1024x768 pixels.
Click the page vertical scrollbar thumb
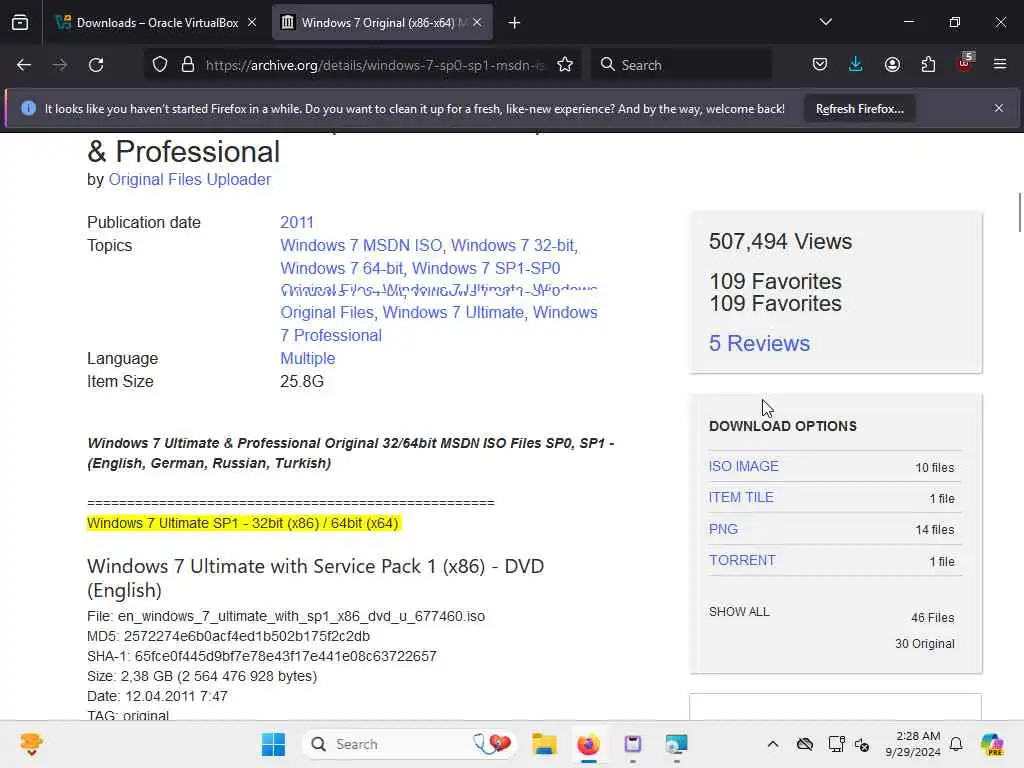[x=1019, y=212]
